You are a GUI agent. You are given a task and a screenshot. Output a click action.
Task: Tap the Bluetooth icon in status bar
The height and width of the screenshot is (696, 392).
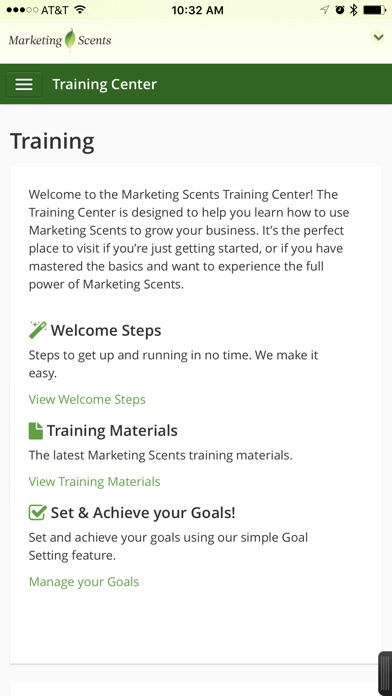point(353,10)
